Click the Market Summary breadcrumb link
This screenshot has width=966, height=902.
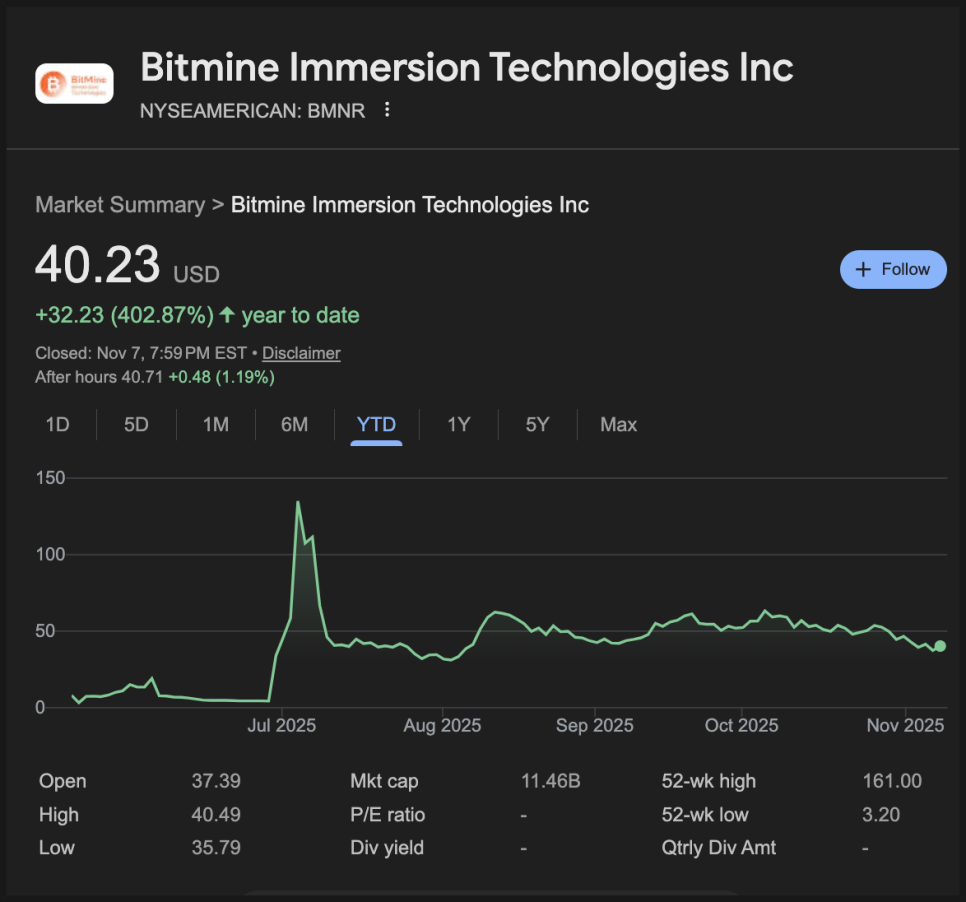pyautogui.click(x=119, y=205)
